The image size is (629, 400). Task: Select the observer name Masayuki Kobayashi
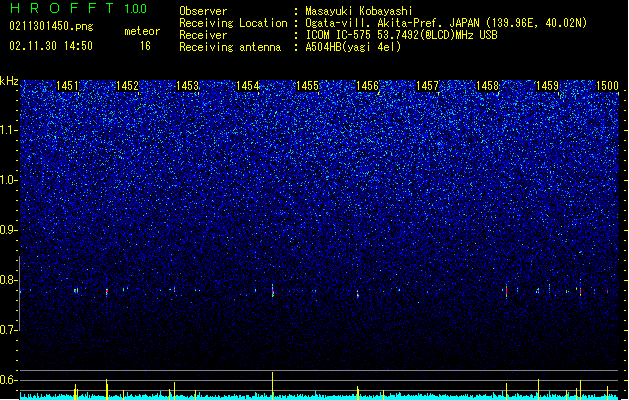point(359,11)
